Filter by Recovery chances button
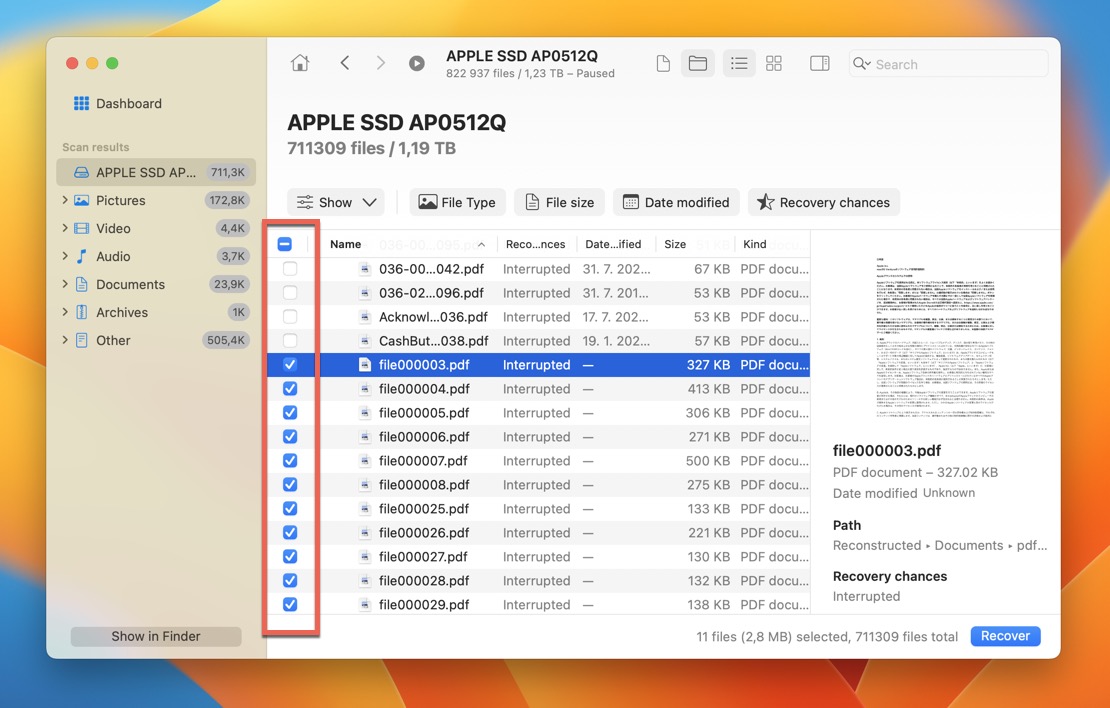 point(824,202)
